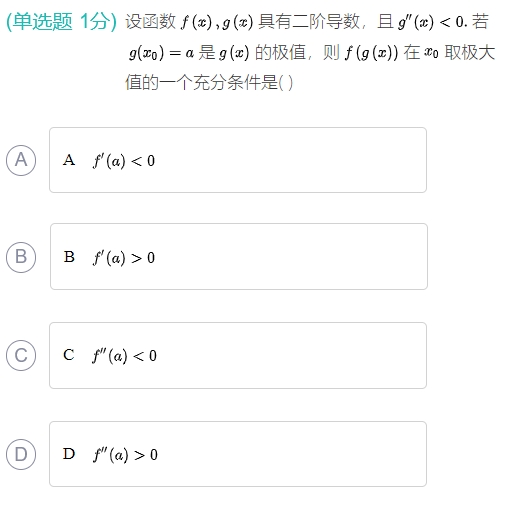This screenshot has height=506, width=527.
Task: Select the circular radio button B
Action: (x=21, y=257)
